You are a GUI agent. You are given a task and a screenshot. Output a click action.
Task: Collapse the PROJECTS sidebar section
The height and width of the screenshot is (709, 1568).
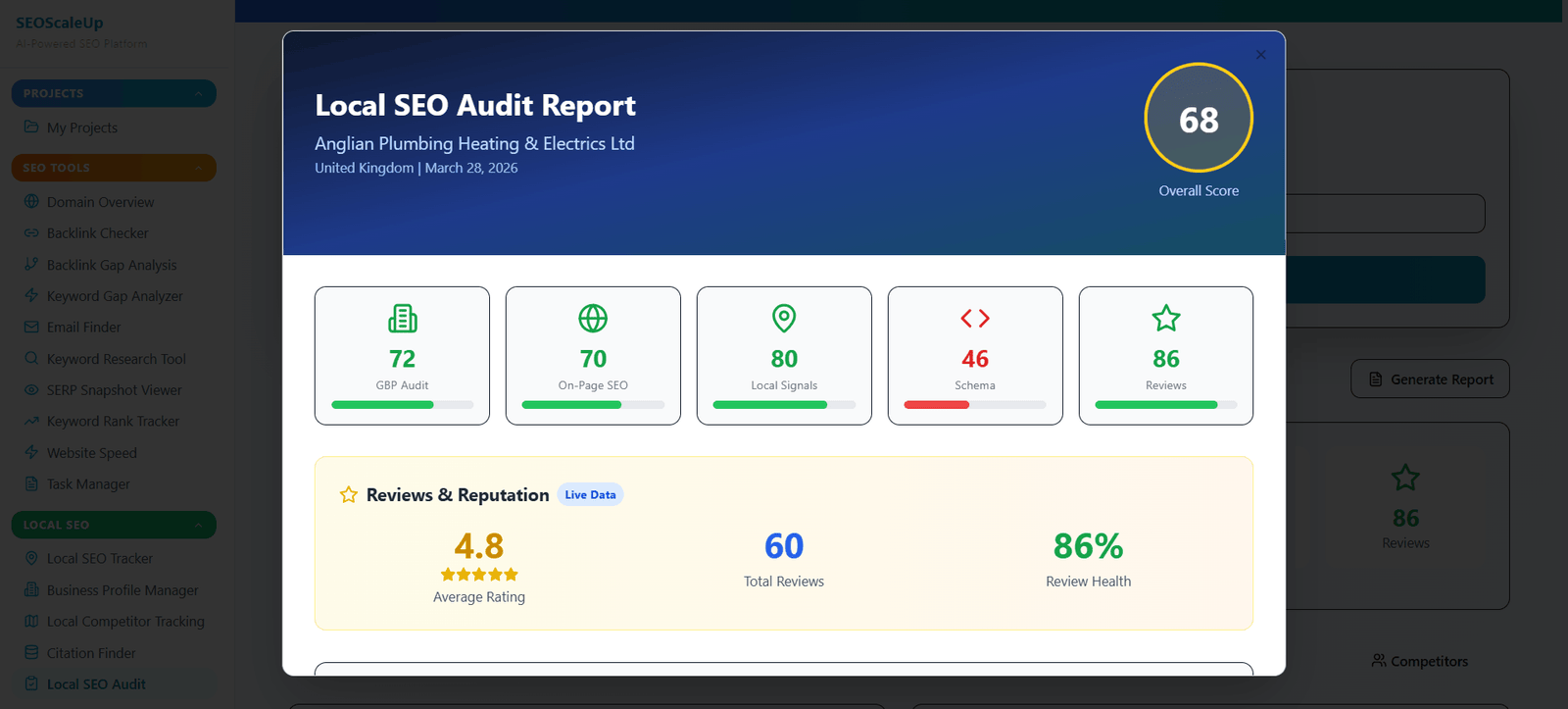pyautogui.click(x=114, y=93)
